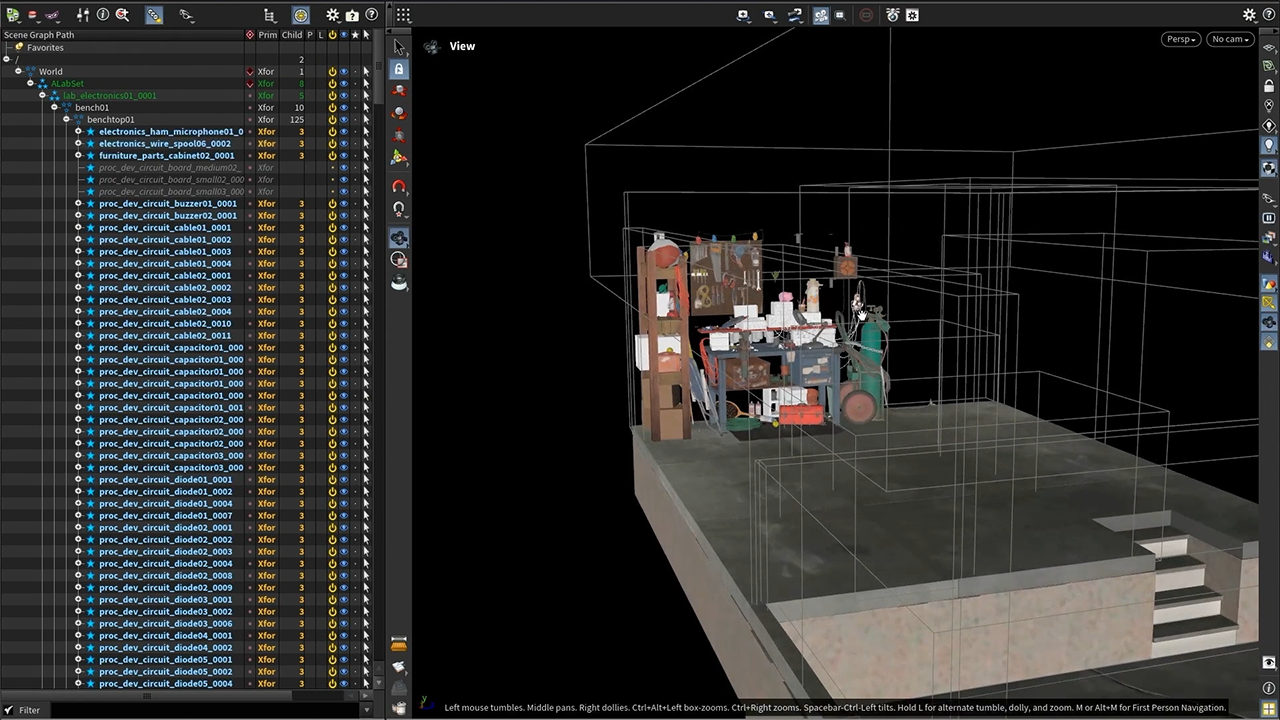Click the Scene Graph Path column header
This screenshot has height=720, width=1280.
(x=39, y=35)
